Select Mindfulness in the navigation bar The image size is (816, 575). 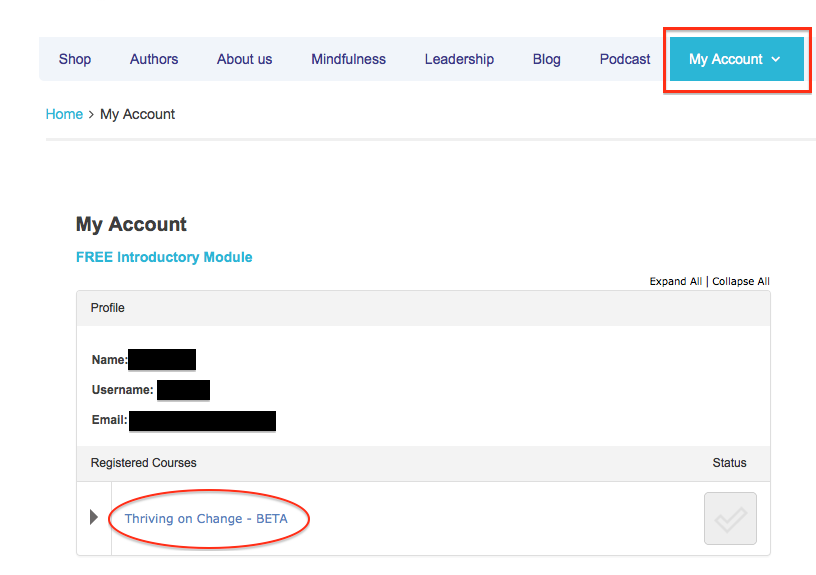pos(349,59)
